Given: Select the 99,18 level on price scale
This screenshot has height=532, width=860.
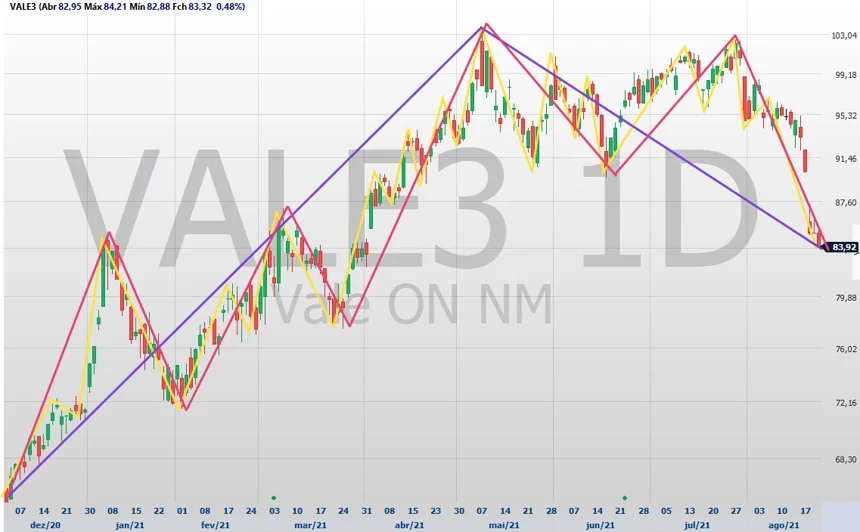Looking at the screenshot, I should [844, 75].
